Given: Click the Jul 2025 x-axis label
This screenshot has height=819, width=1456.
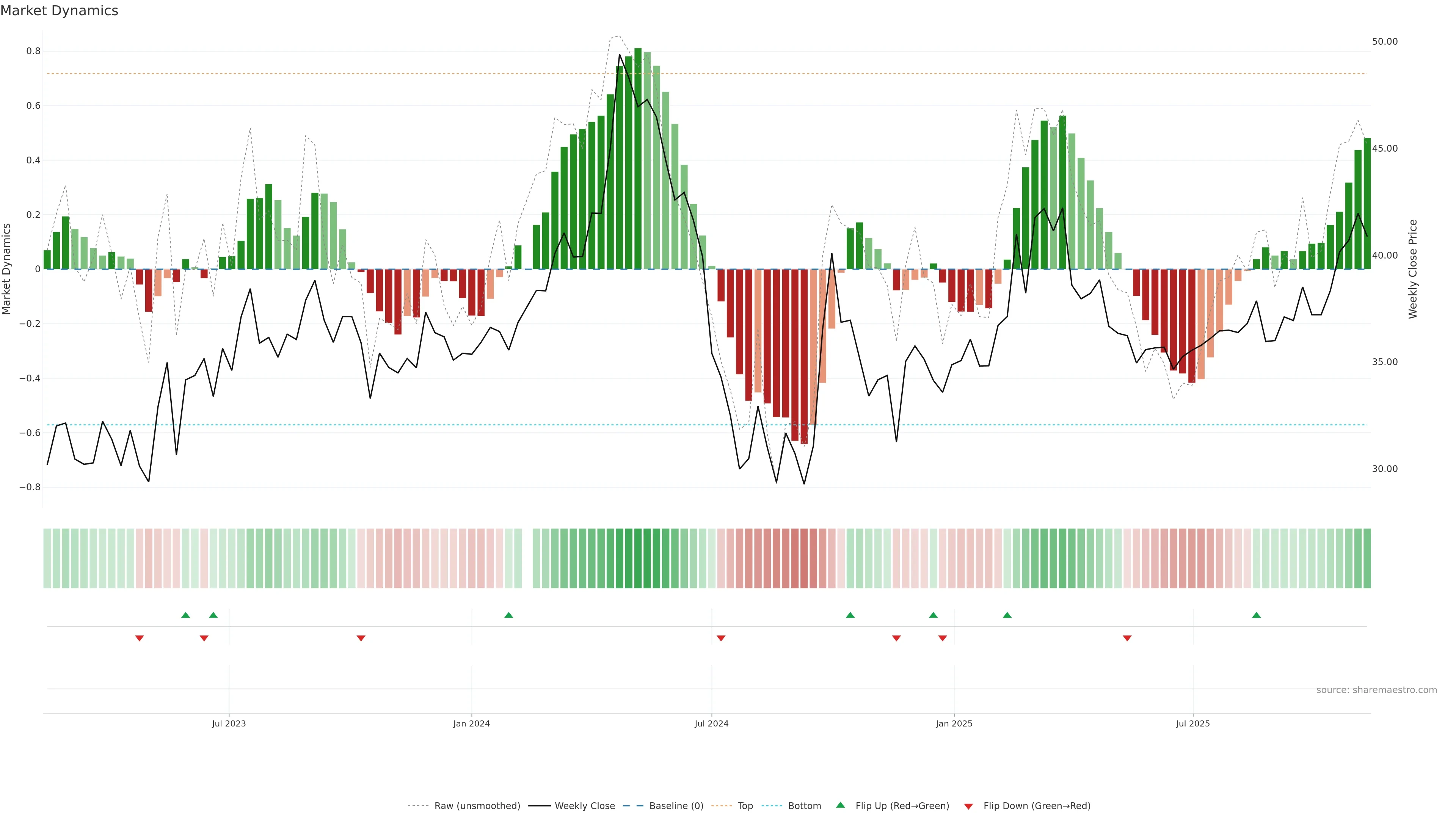Looking at the screenshot, I should 1192,723.
